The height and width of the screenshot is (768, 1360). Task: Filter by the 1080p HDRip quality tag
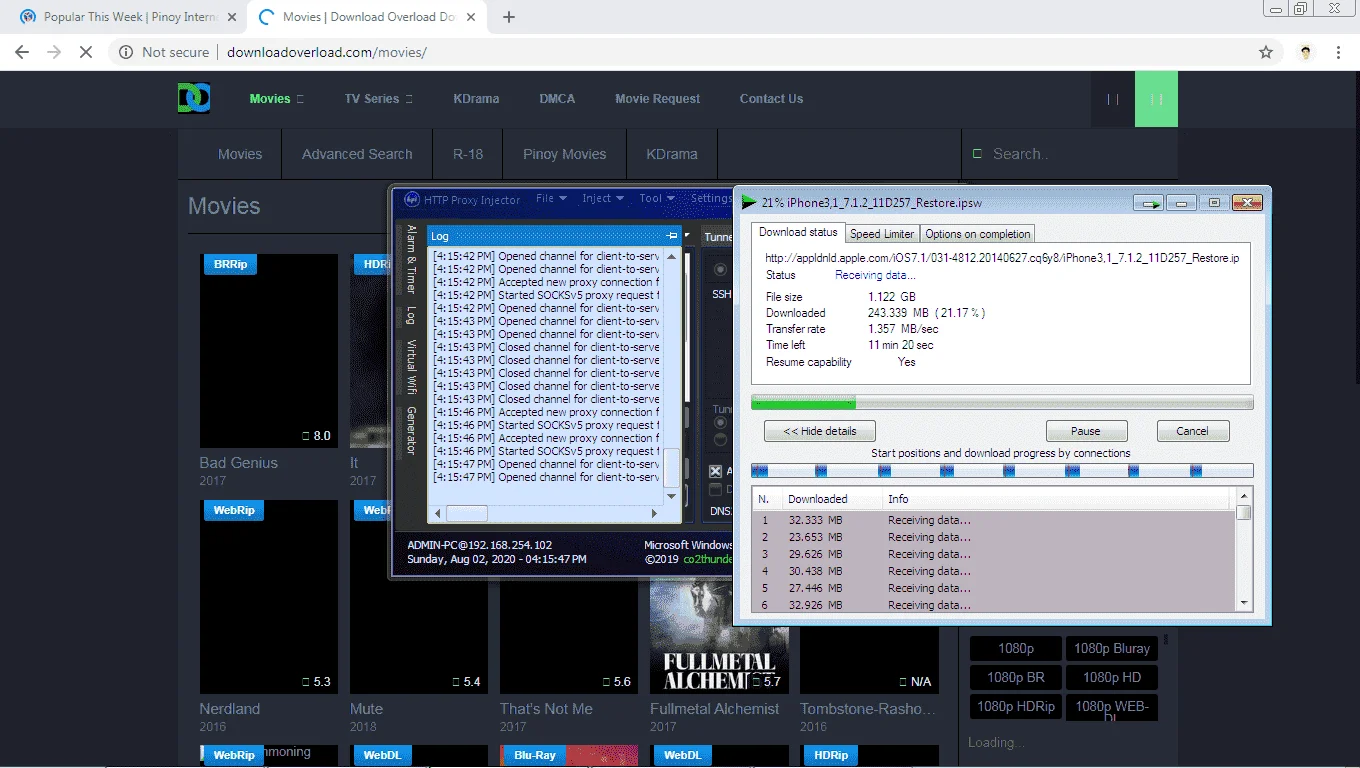pyautogui.click(x=1016, y=706)
